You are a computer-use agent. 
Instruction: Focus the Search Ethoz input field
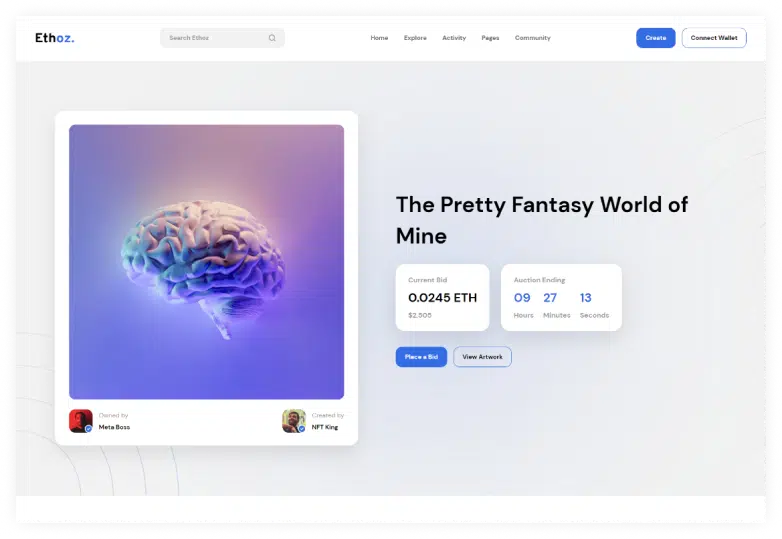tap(222, 38)
